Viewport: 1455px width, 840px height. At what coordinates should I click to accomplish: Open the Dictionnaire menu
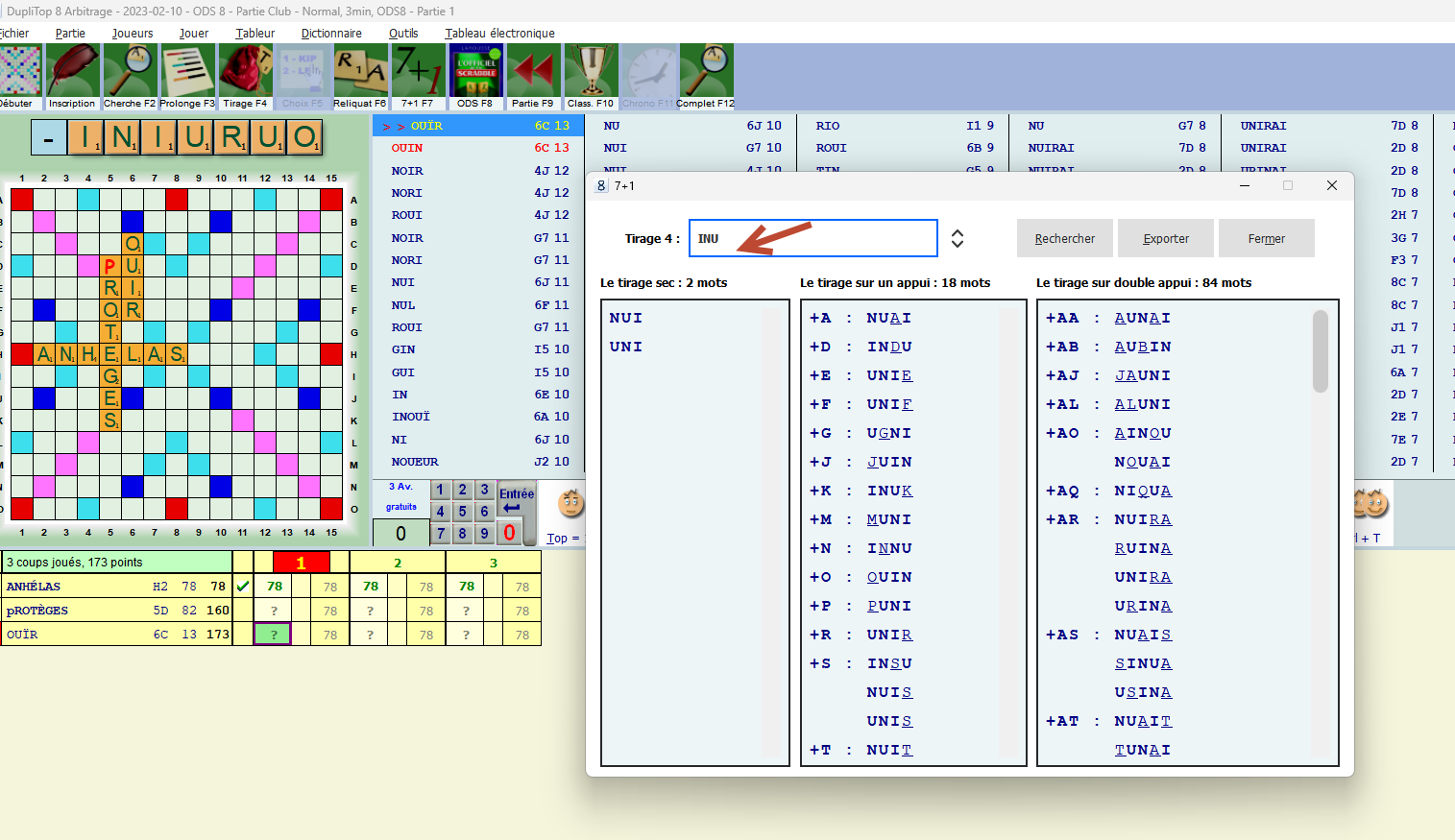pos(331,33)
